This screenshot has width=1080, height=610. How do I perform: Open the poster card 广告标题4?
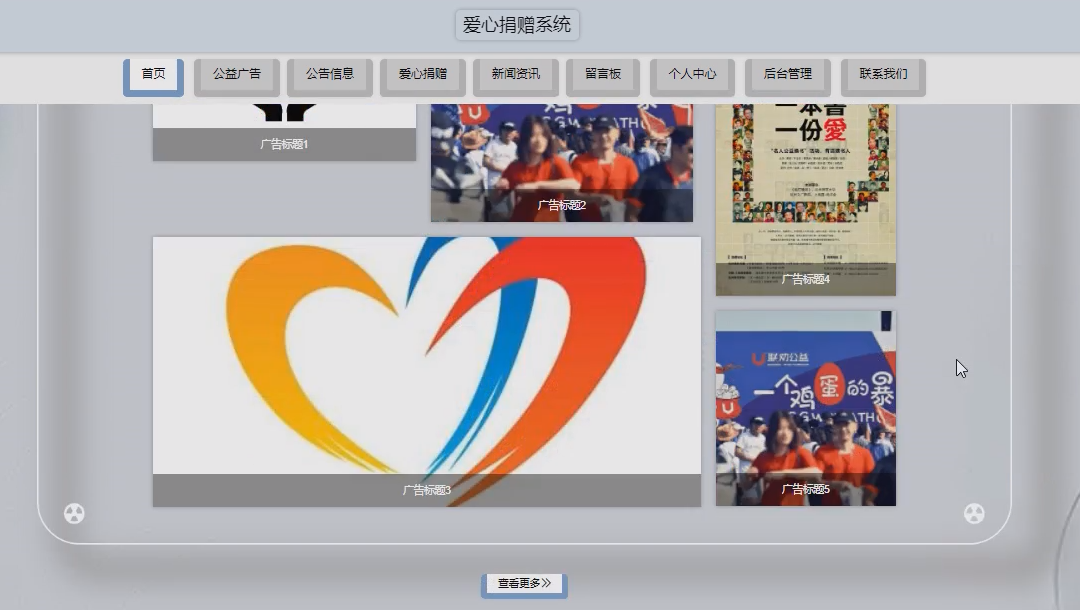click(806, 200)
